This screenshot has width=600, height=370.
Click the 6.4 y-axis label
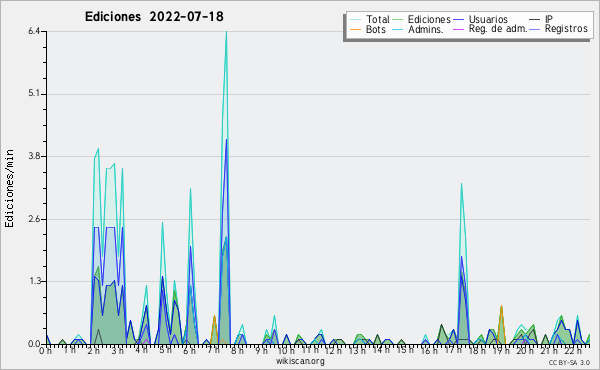[x=34, y=31]
